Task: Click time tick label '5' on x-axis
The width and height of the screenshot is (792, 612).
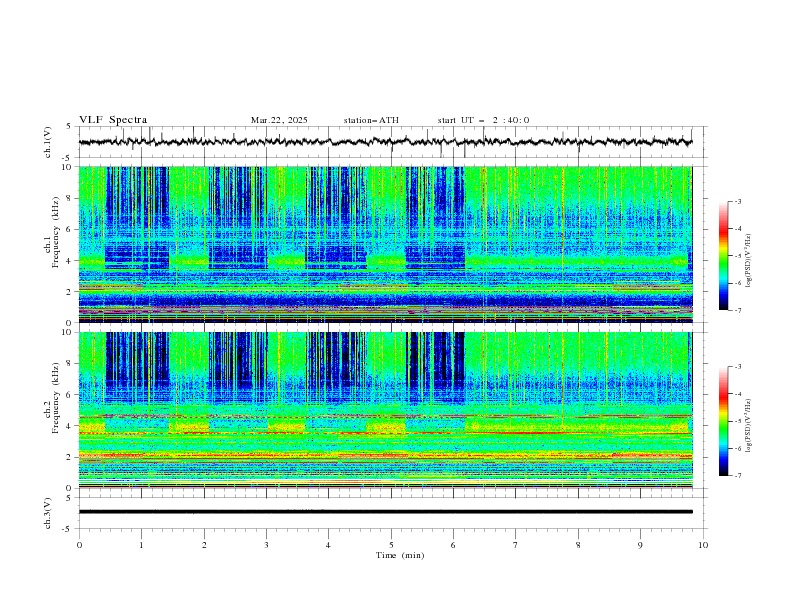Action: 391,545
